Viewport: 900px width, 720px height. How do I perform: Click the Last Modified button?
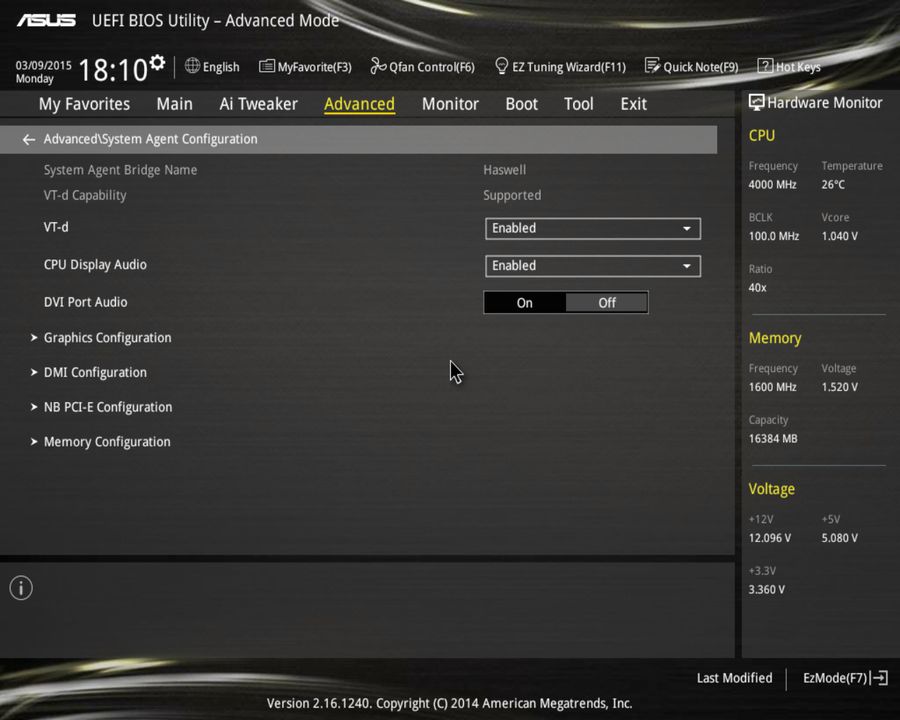(x=734, y=677)
